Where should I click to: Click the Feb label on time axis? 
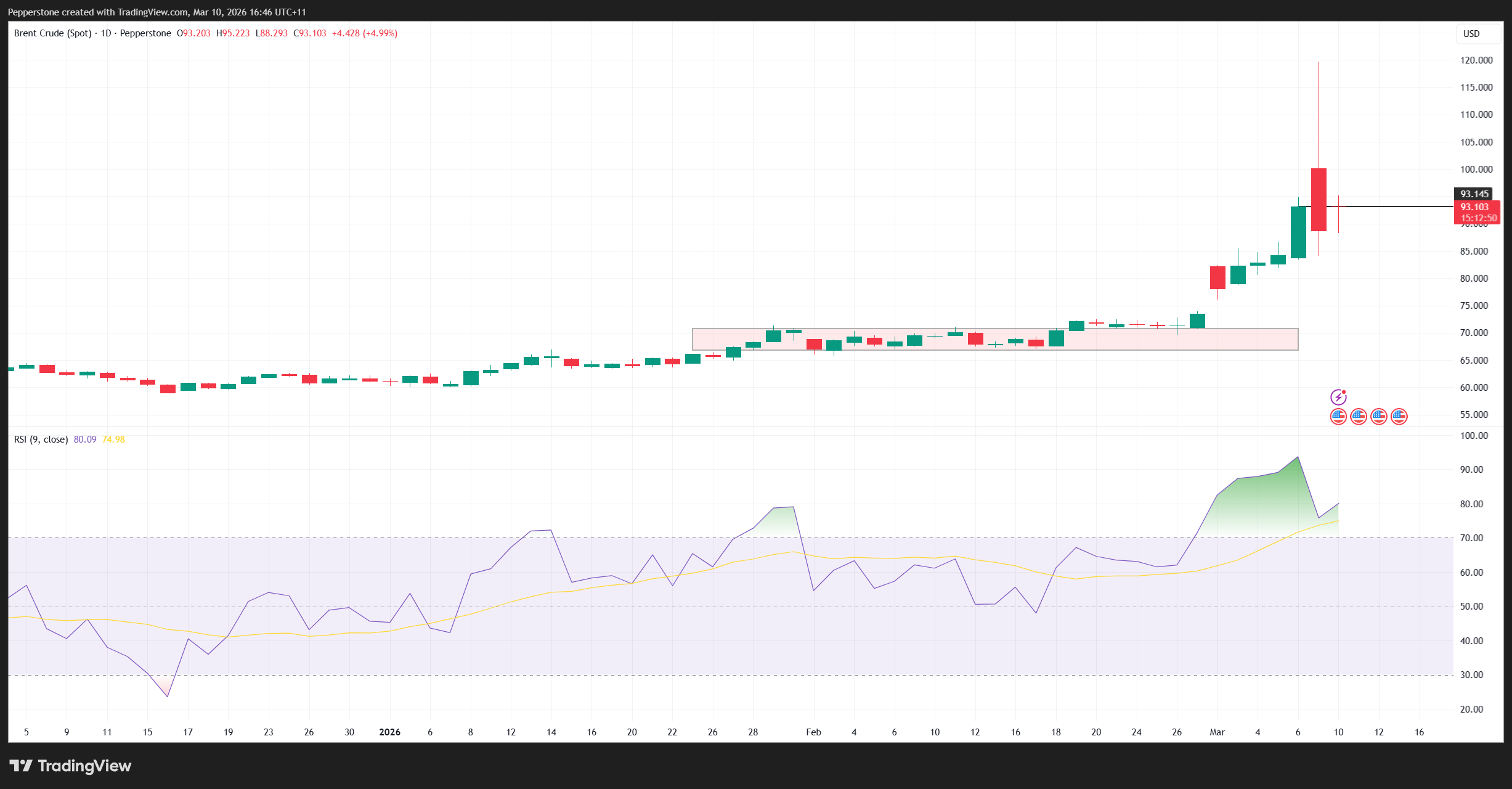(x=813, y=732)
